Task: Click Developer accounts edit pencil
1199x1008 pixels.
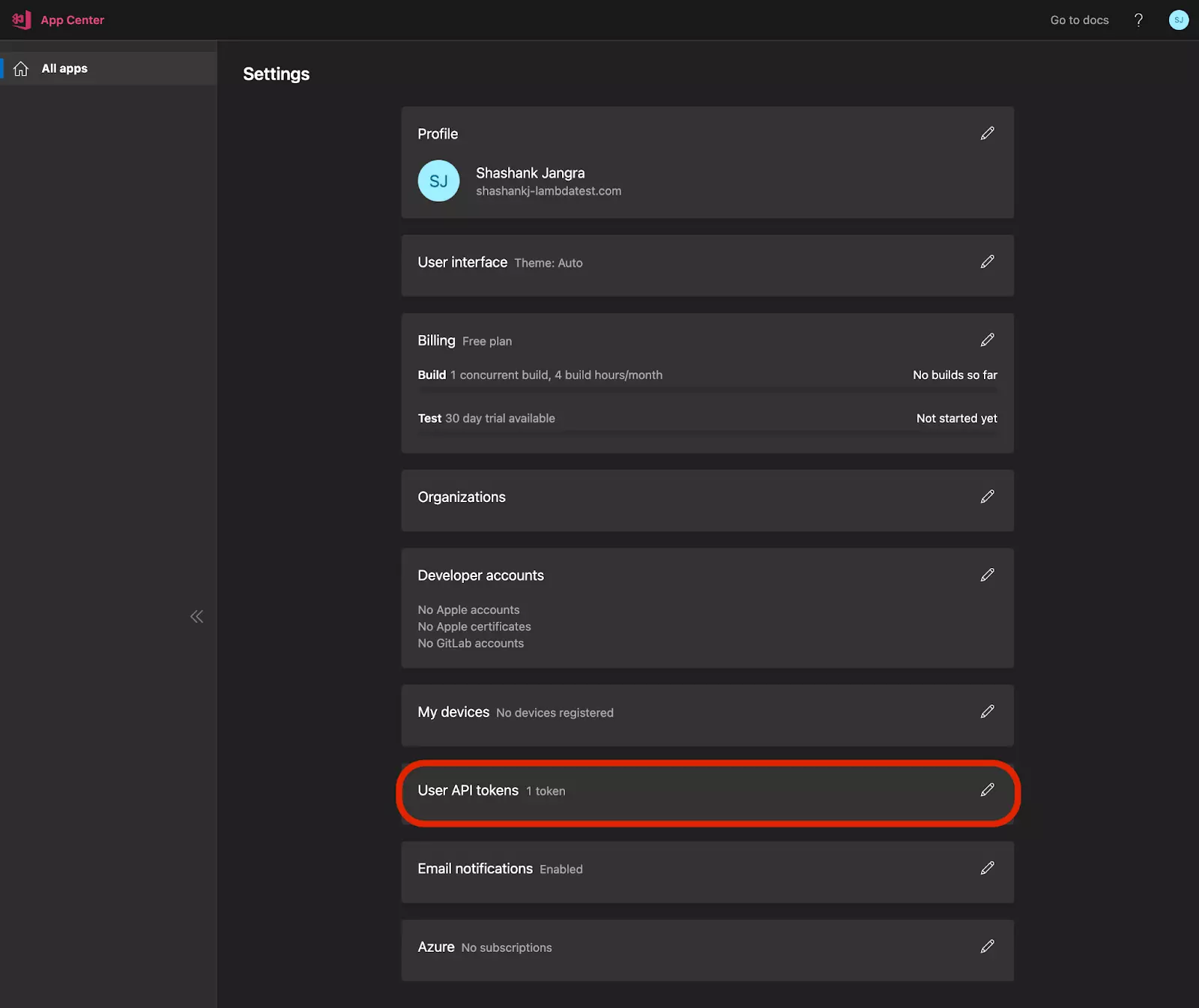Action: (987, 575)
